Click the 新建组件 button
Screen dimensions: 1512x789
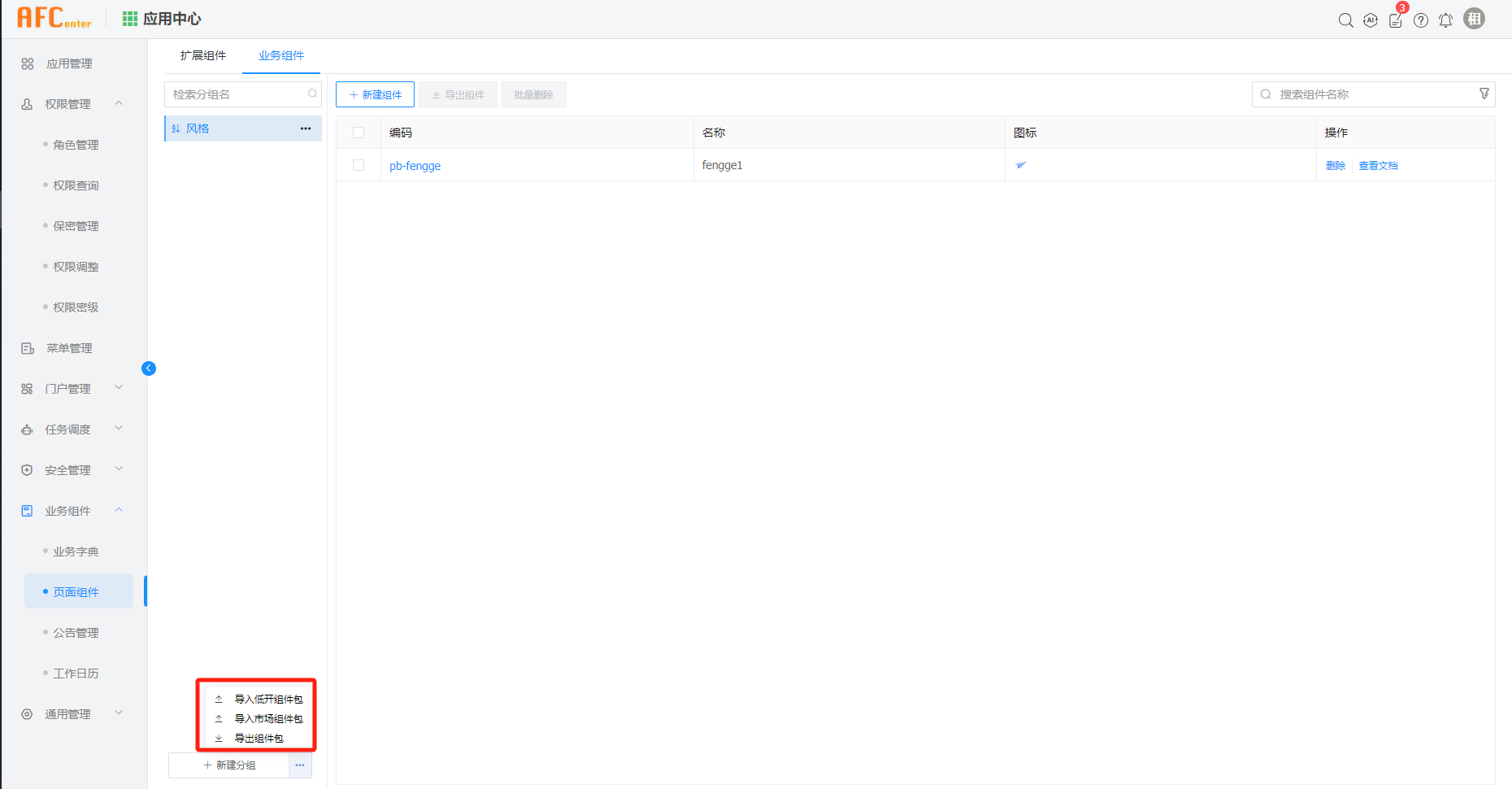click(375, 94)
